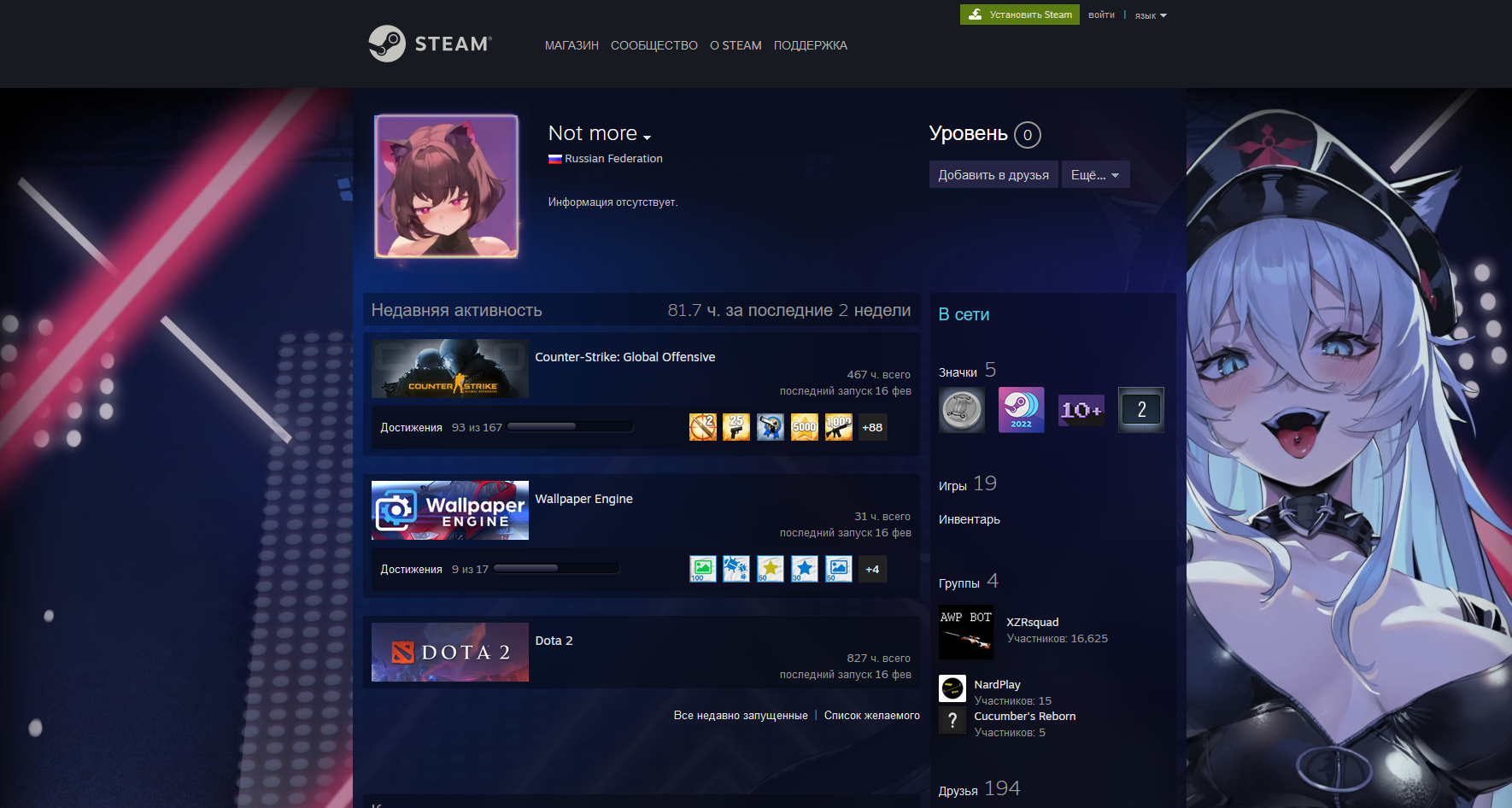Viewport: 1512px width, 808px height.
Task: Open the CS:GO '1000' rifle achievement icon
Action: click(839, 427)
